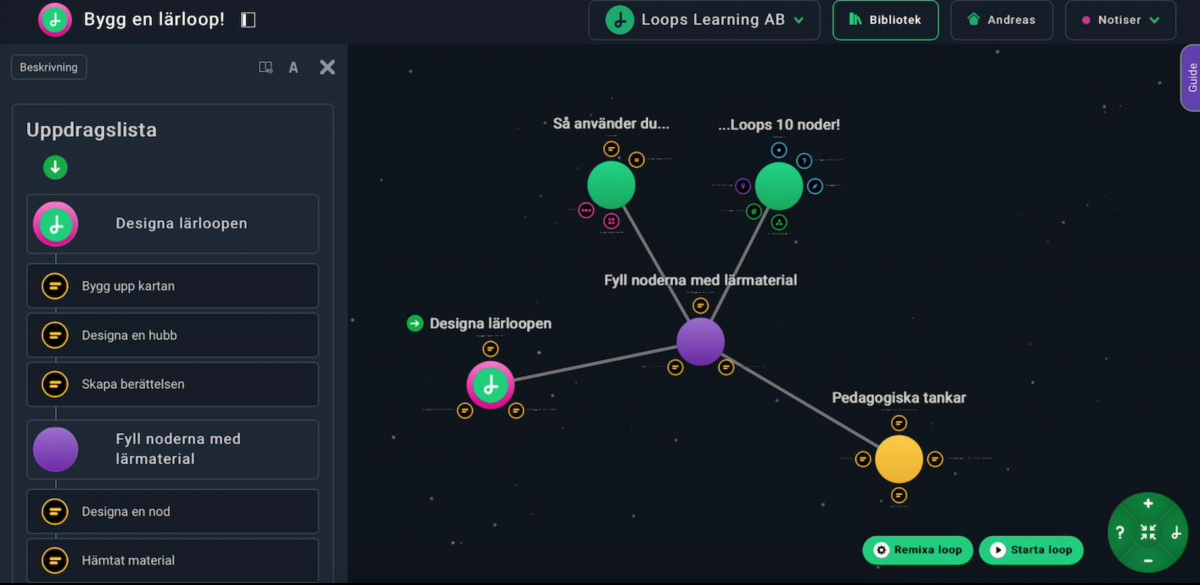
Task: Click the loop symbol on the control wheel
Action: [1176, 533]
